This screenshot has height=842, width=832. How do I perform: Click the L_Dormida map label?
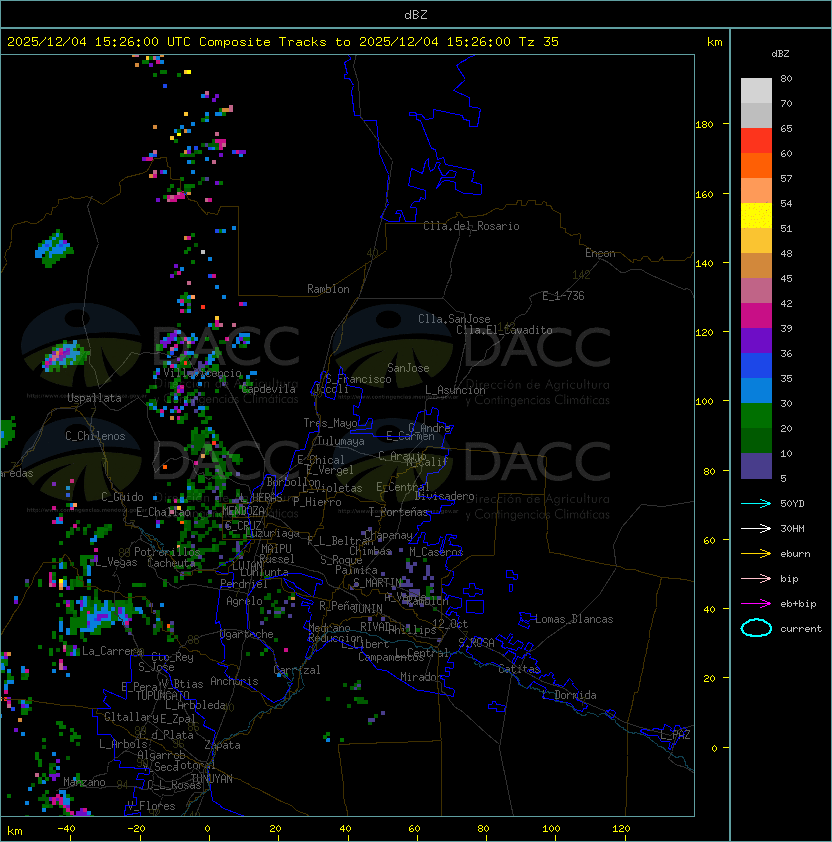coord(569,695)
